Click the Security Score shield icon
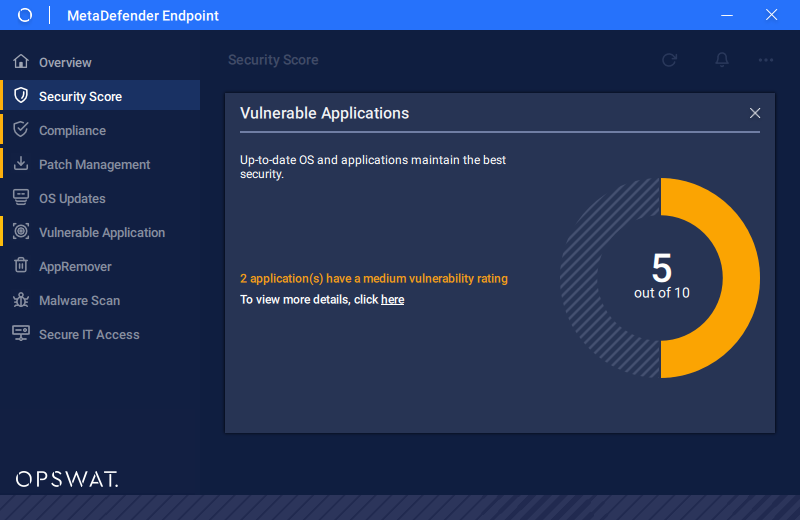Image resolution: width=800 pixels, height=520 pixels. coord(21,95)
